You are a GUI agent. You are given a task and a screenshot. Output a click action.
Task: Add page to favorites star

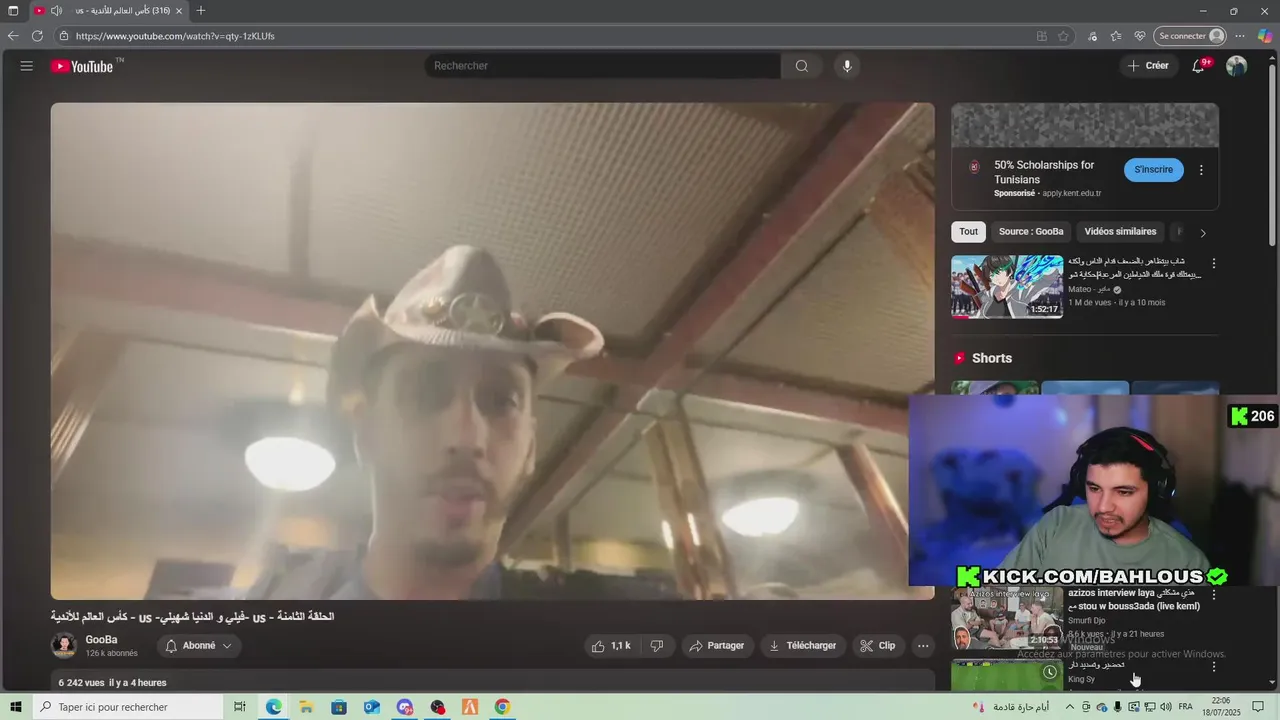[x=1063, y=36]
